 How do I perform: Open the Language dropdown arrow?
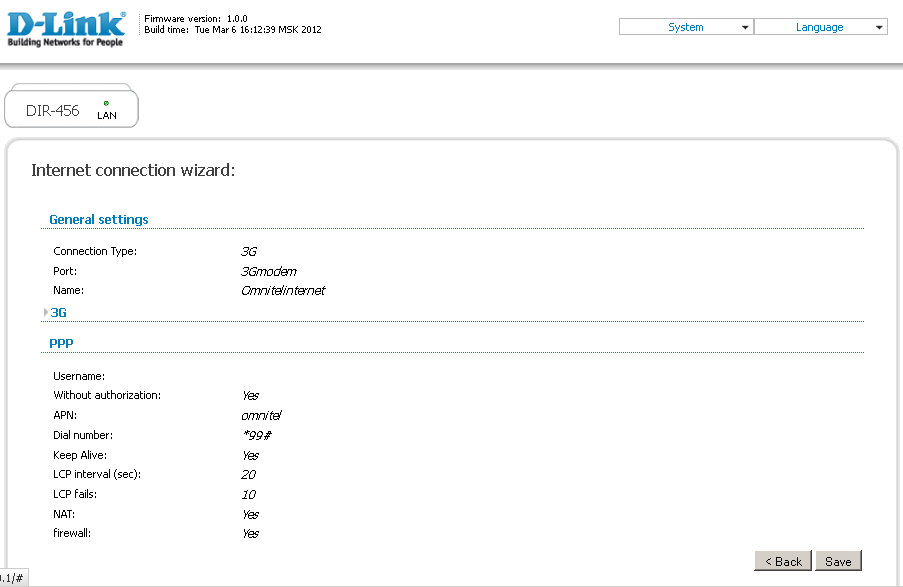coord(879,28)
